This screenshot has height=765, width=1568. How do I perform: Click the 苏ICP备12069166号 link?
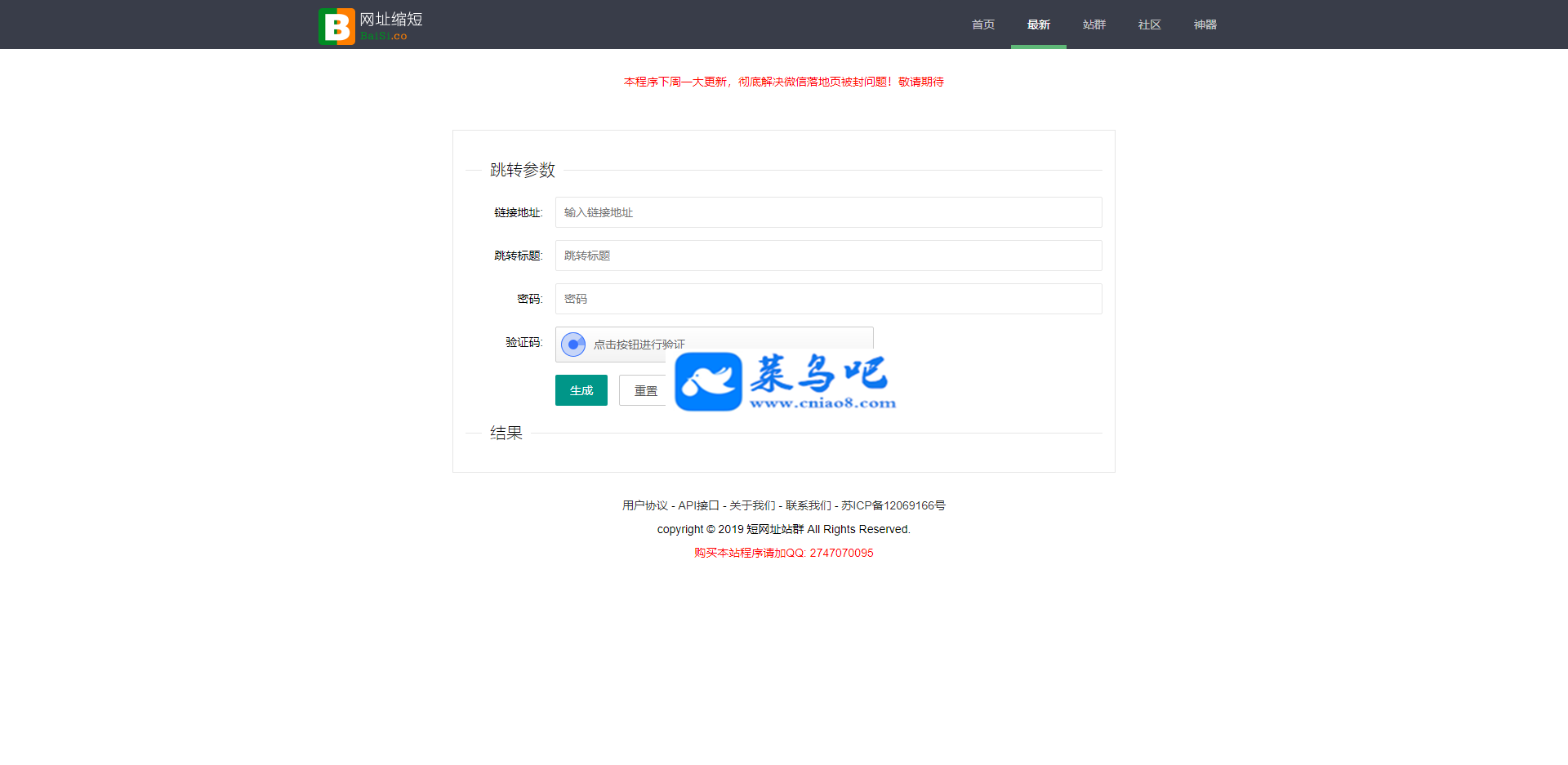click(x=893, y=505)
